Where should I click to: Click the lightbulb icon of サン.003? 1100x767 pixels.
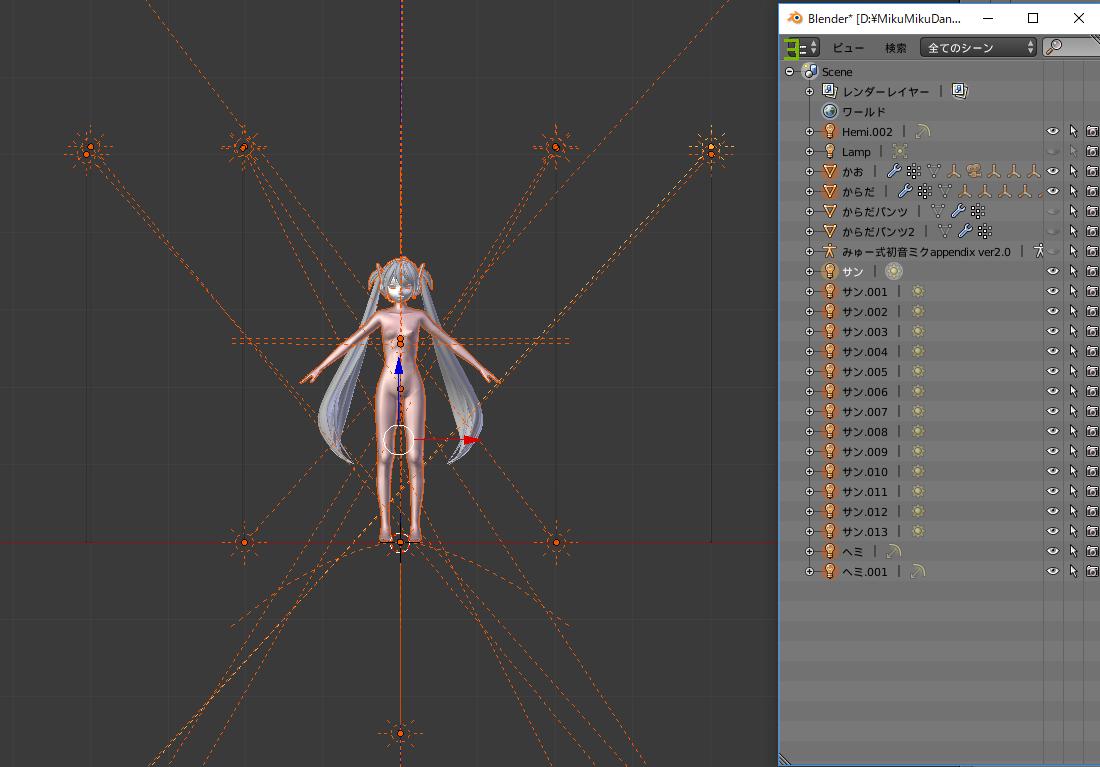tap(830, 331)
